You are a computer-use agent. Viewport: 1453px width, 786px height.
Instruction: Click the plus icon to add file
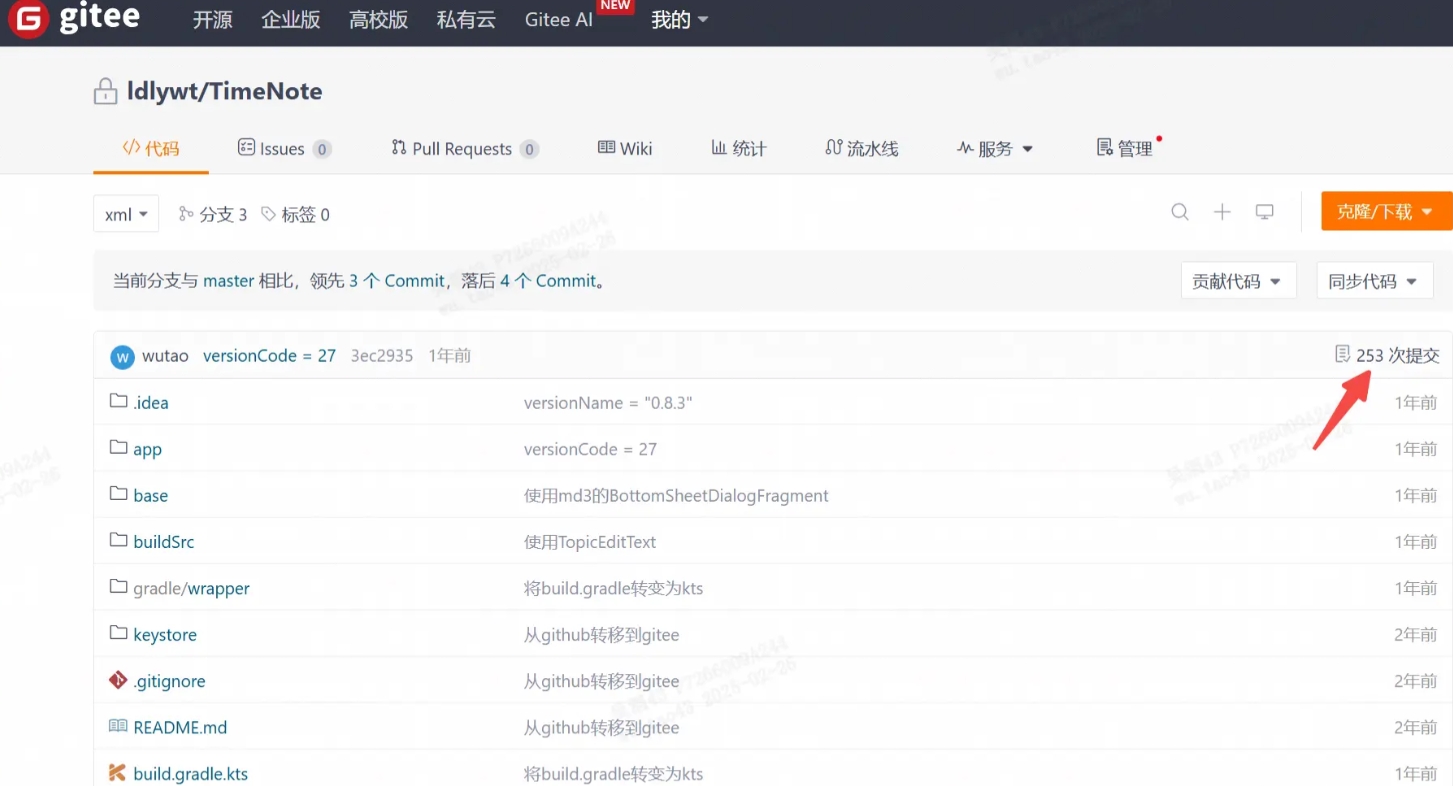pos(1222,212)
